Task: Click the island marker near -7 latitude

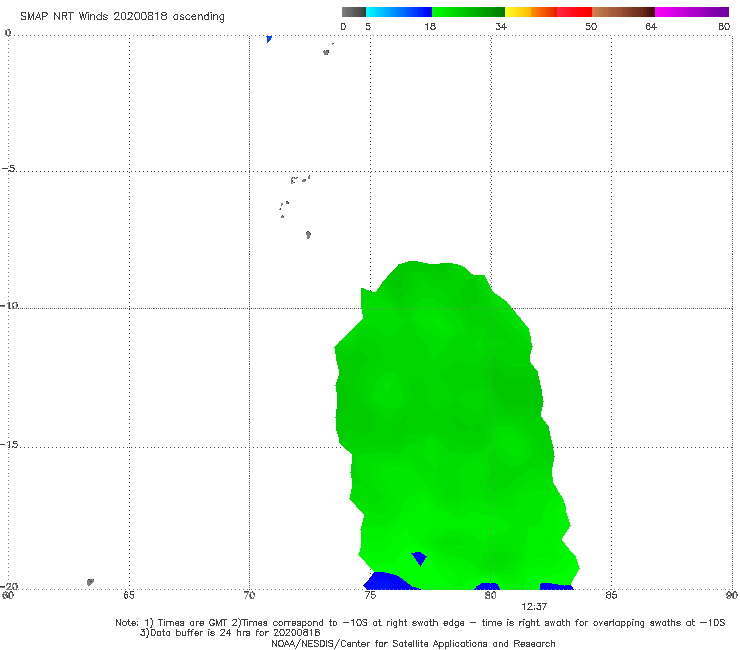Action: (308, 234)
